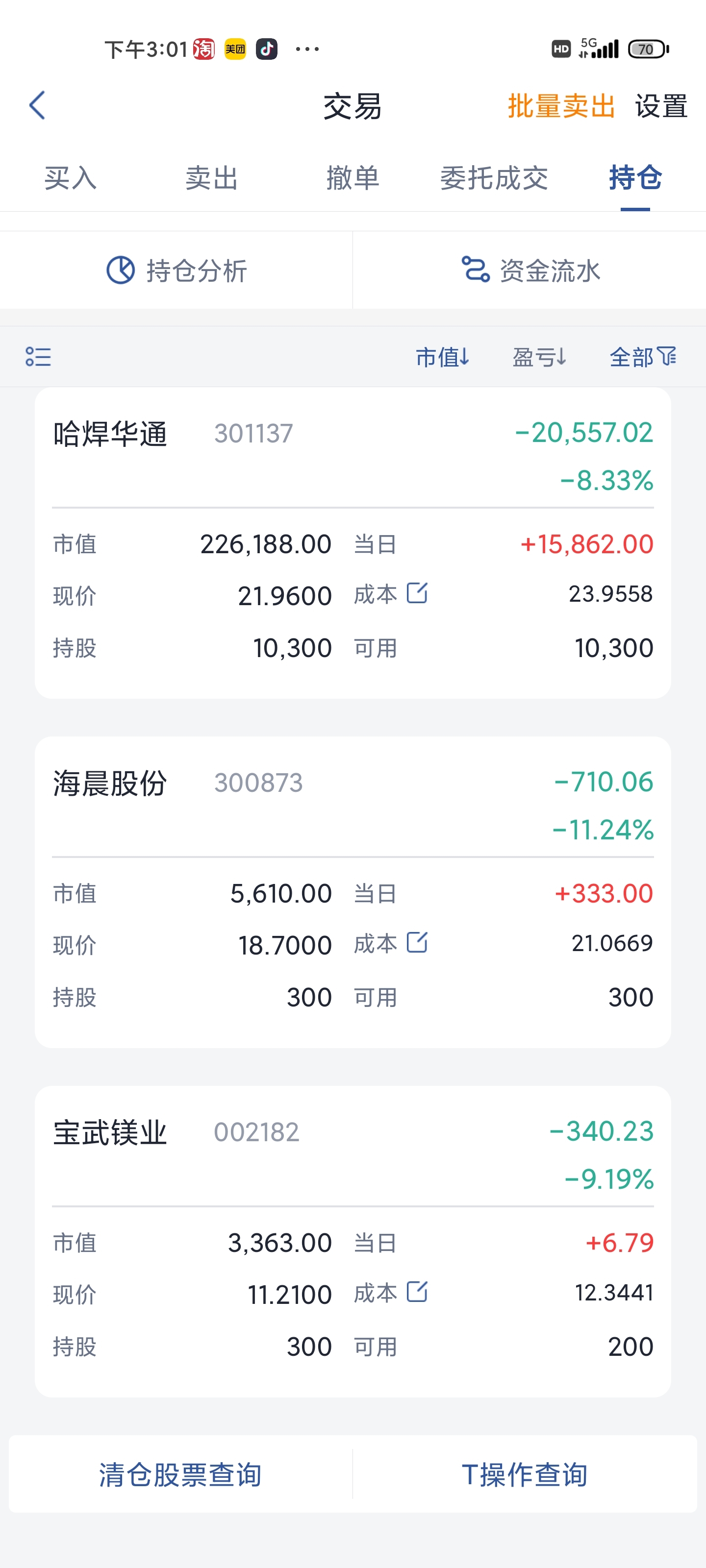Open the 委托成交 tab

[494, 178]
